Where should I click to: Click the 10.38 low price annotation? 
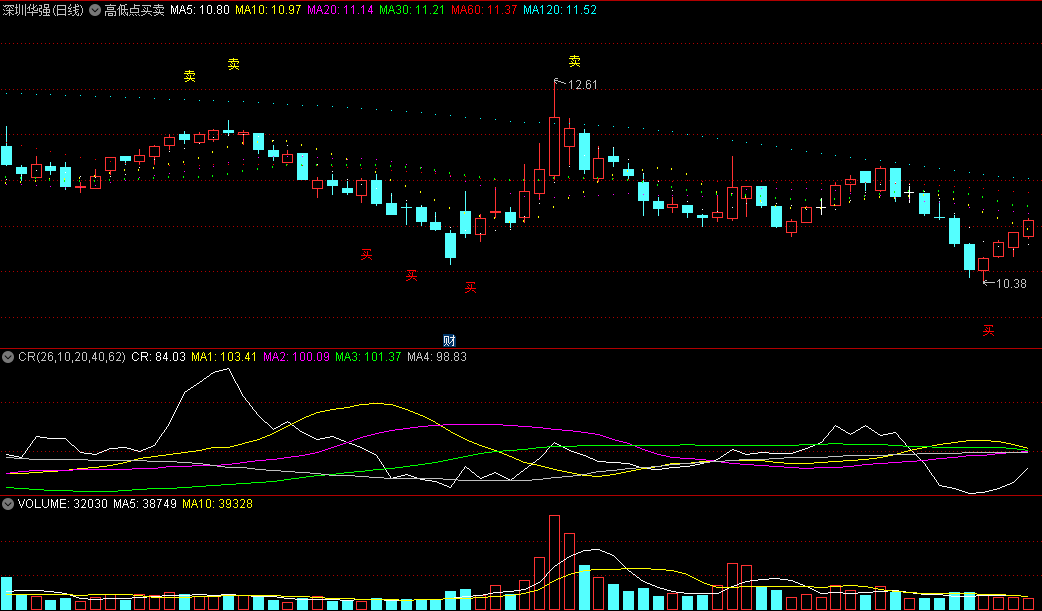click(1011, 284)
